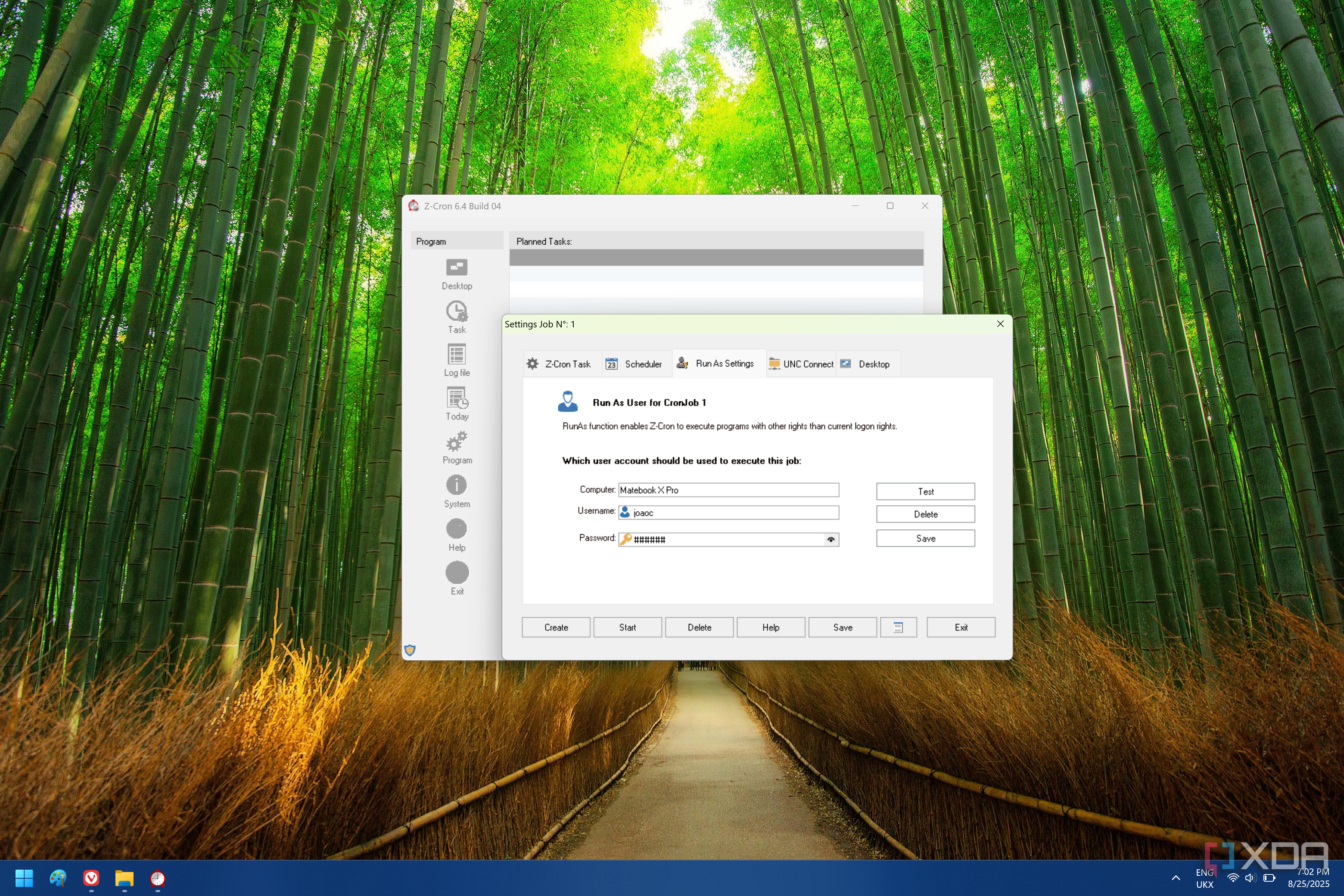This screenshot has width=1344, height=896.
Task: Click Save button next to Password field
Action: tap(926, 538)
